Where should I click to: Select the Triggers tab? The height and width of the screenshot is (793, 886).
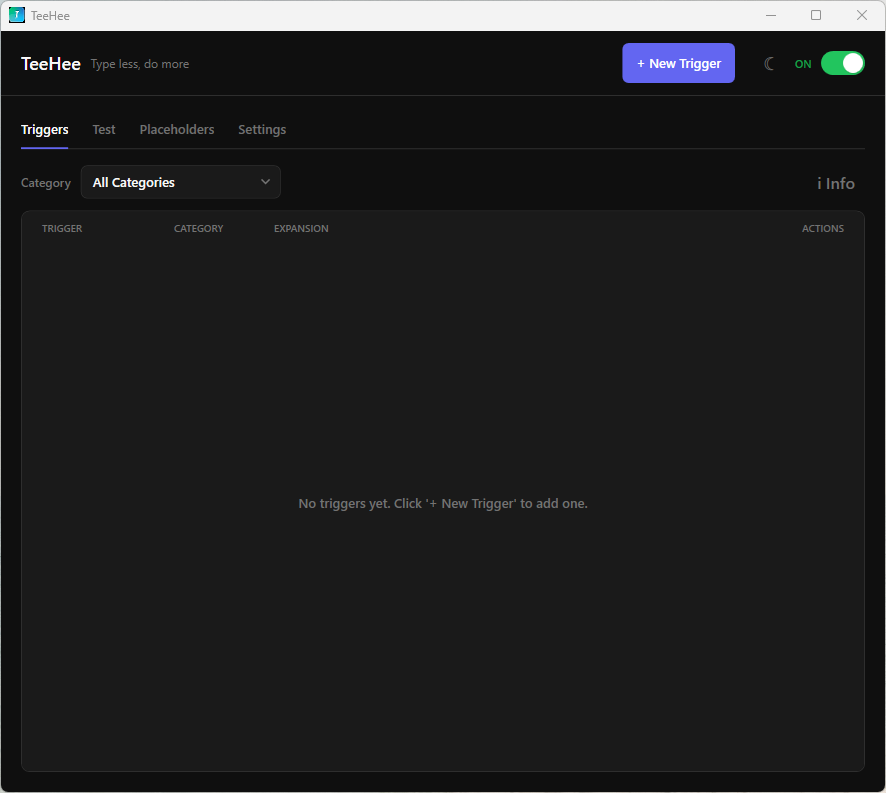(x=44, y=129)
